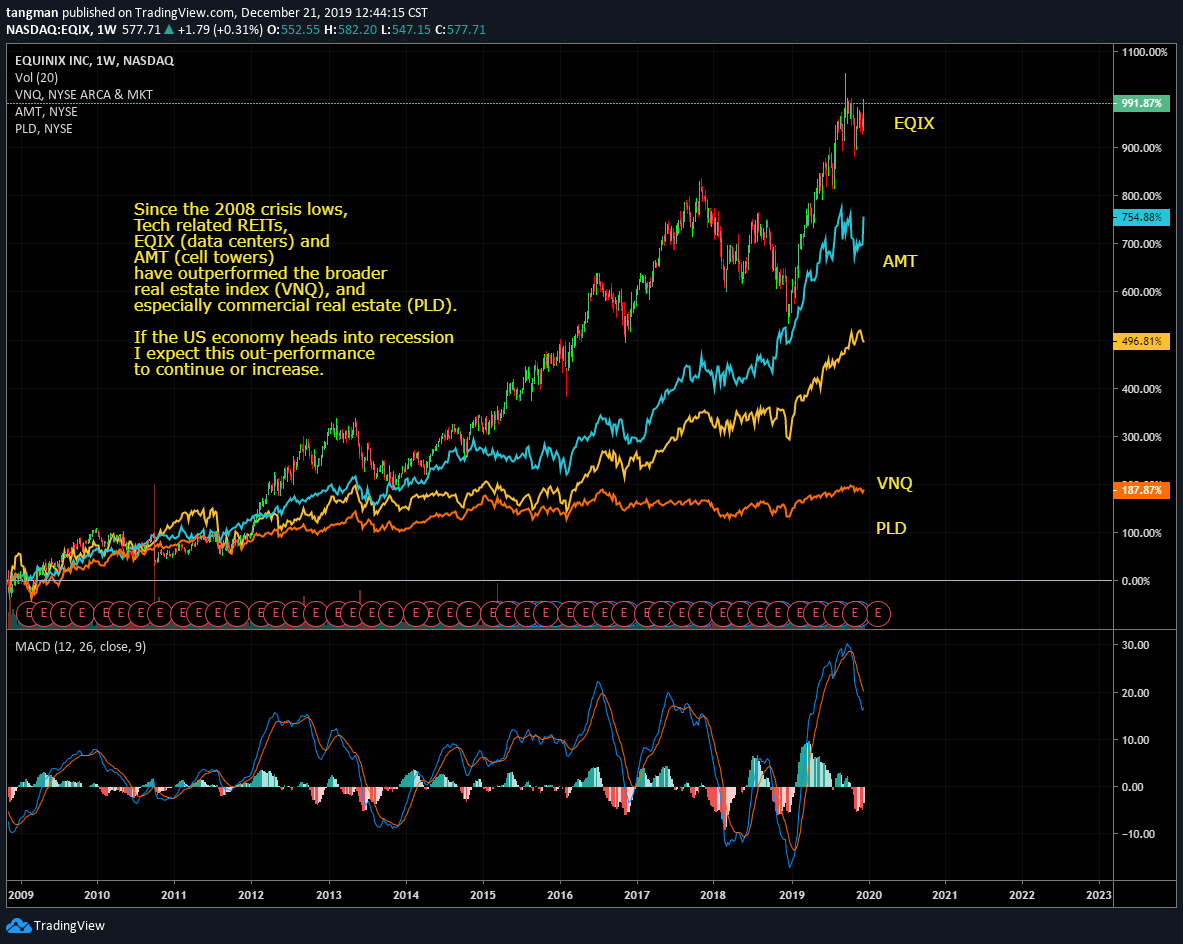The height and width of the screenshot is (944, 1183).
Task: Click the 1100.00% price axis label
Action: [x=1145, y=52]
